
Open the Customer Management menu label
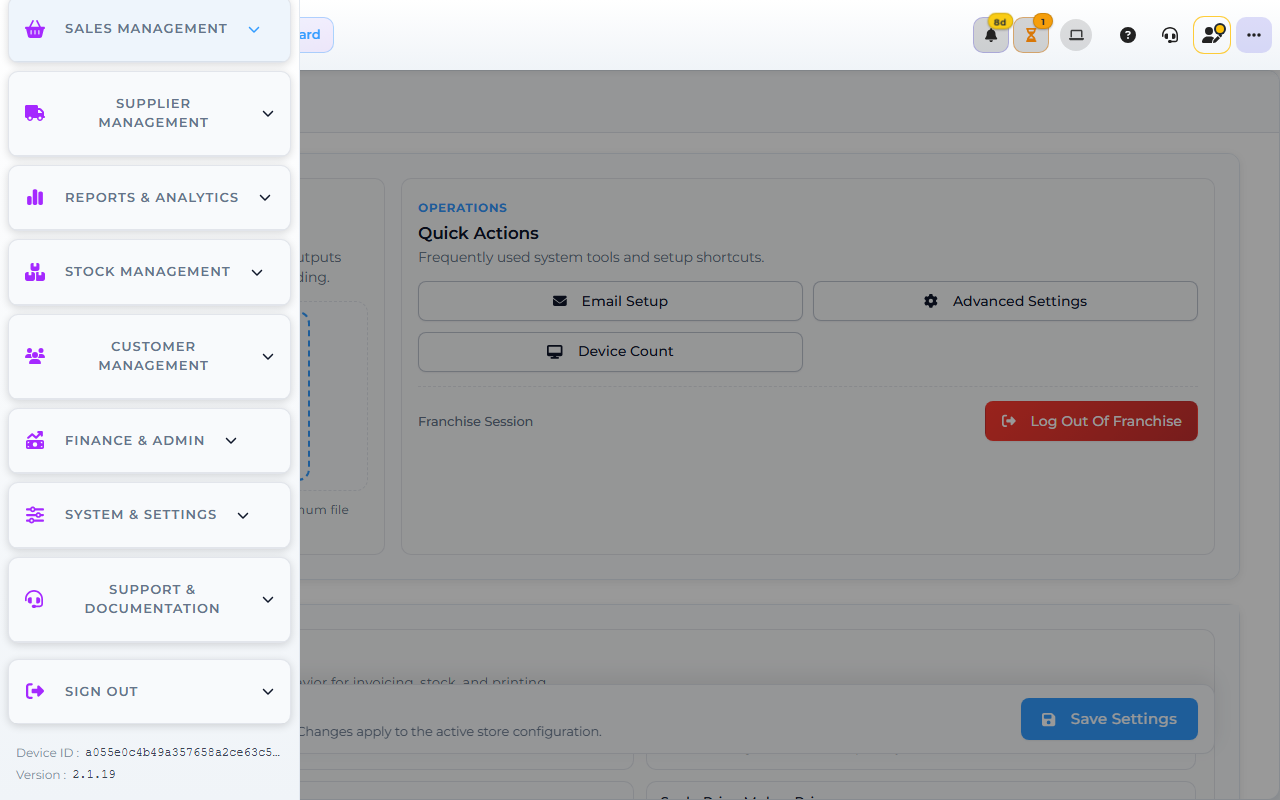153,356
